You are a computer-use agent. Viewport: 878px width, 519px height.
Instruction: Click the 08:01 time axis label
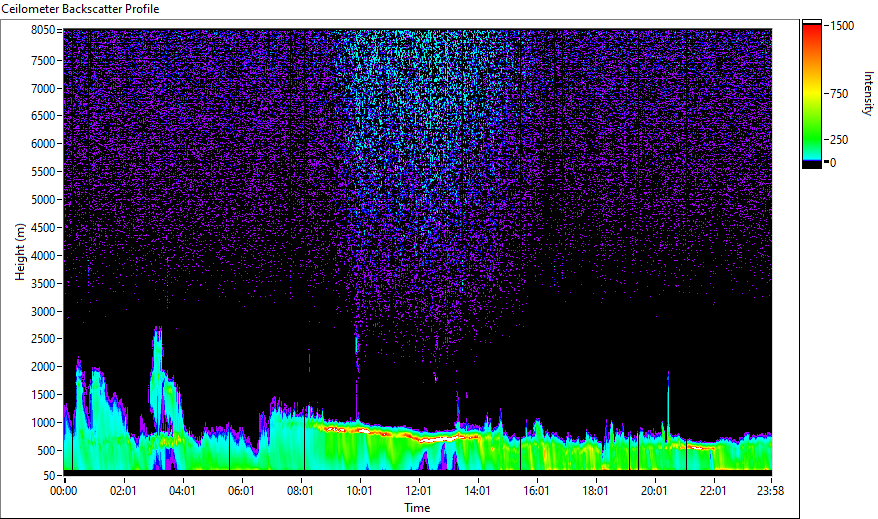300,491
